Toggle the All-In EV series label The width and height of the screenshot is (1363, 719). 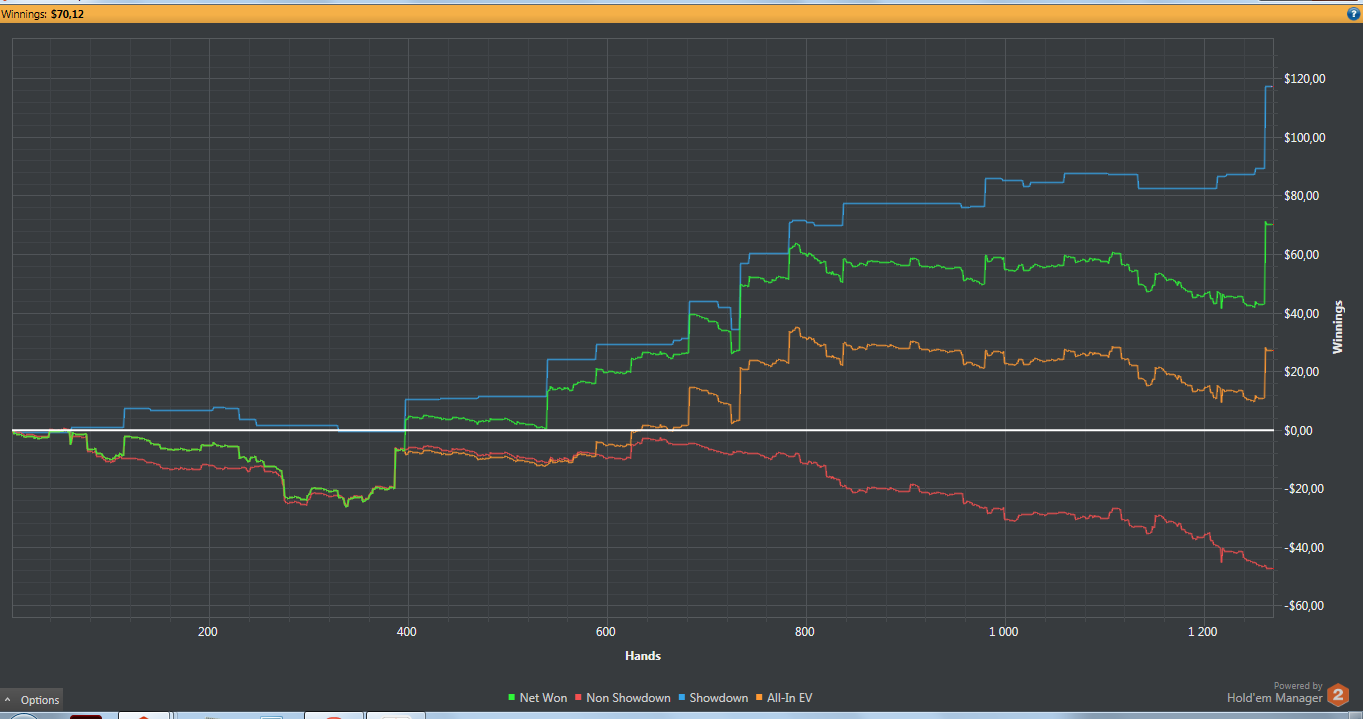pyautogui.click(x=790, y=698)
